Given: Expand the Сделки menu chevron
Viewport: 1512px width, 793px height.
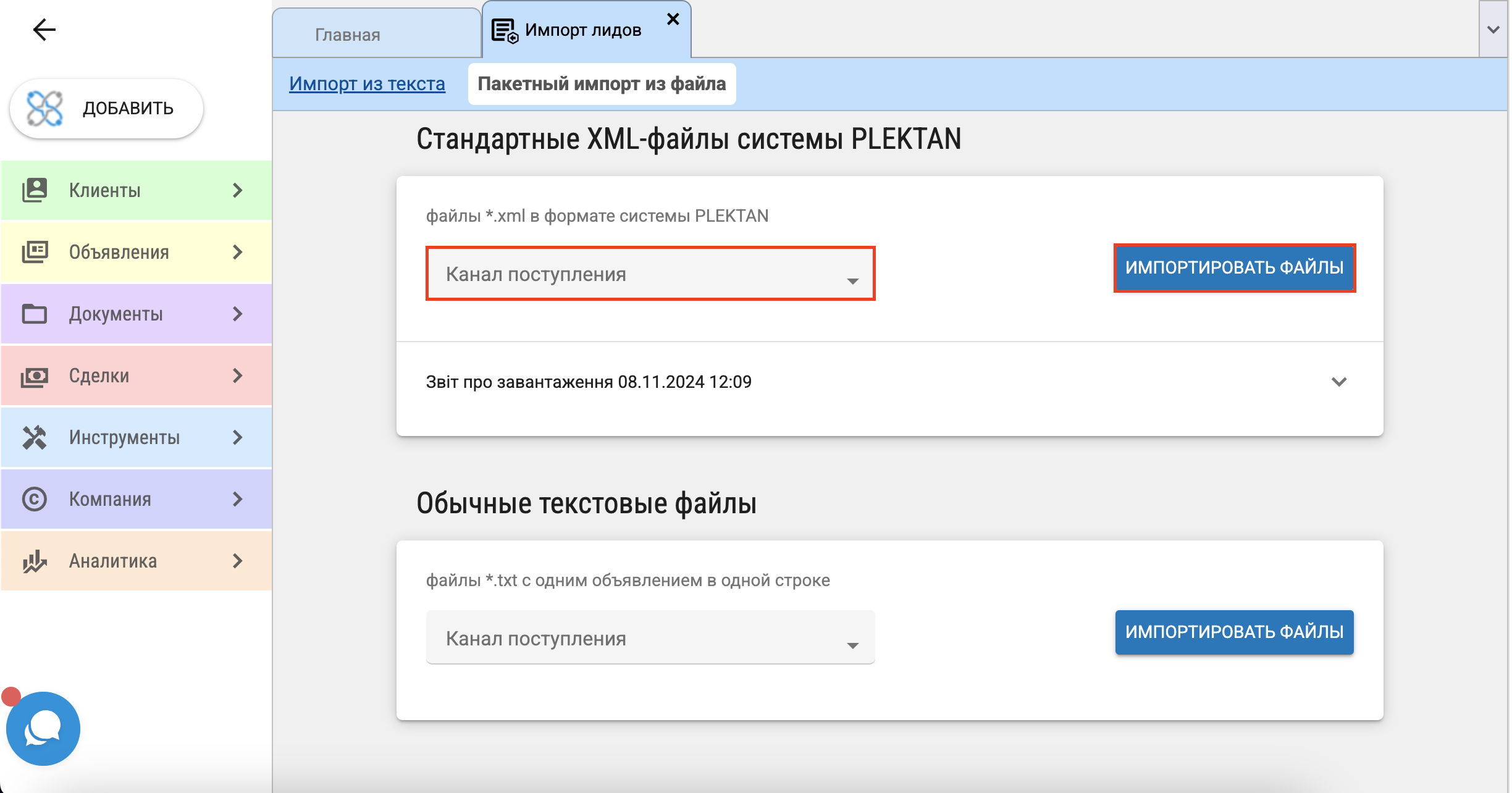Looking at the screenshot, I should tap(238, 376).
